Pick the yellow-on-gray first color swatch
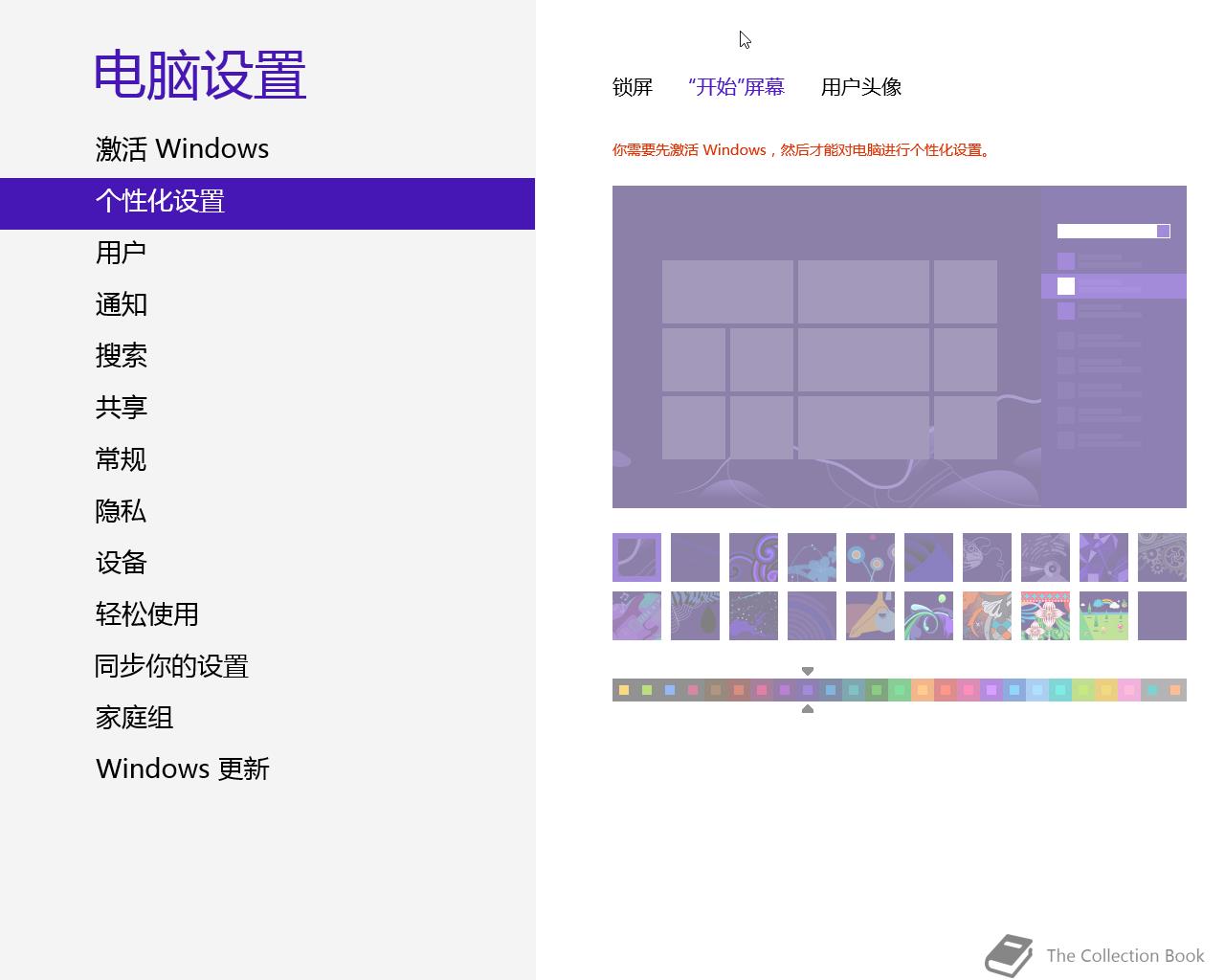 click(624, 690)
